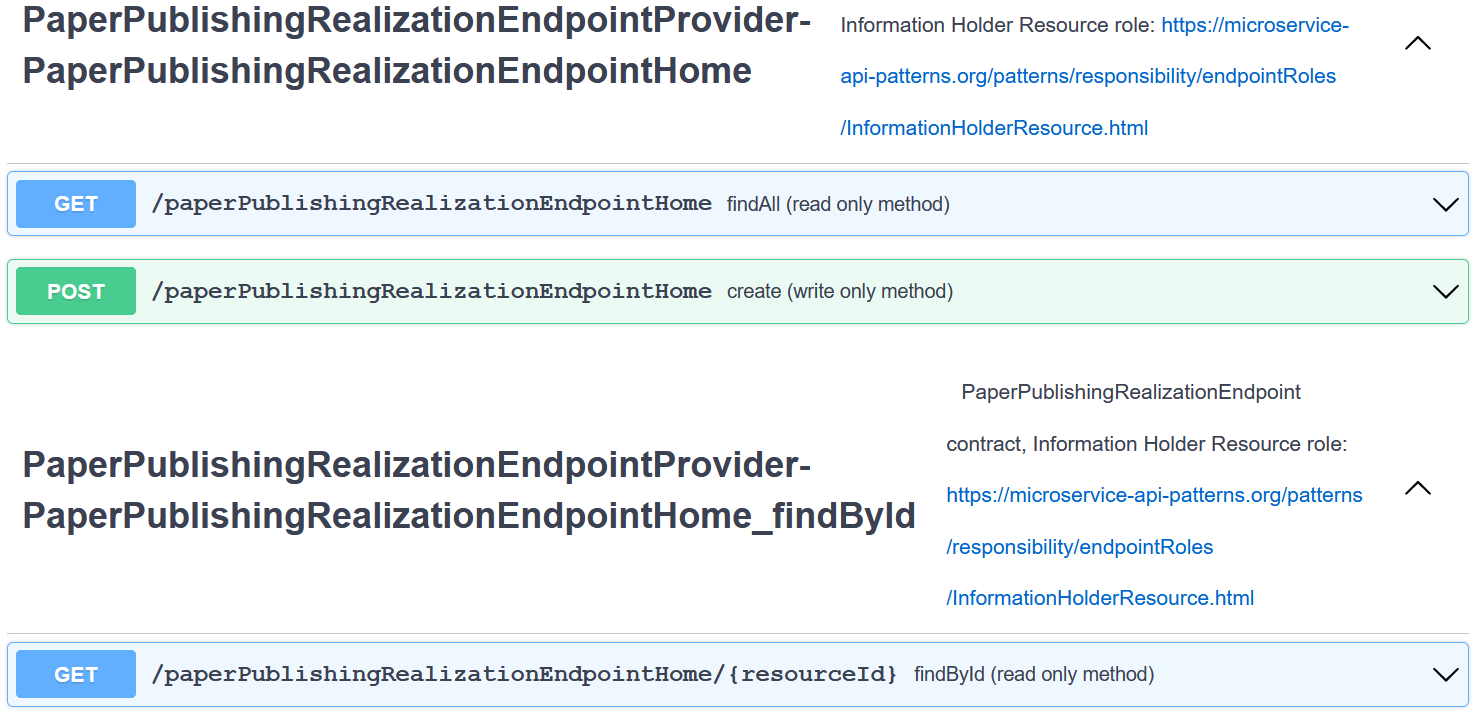The width and height of the screenshot is (1477, 714).
Task: Expand the GET findById operation arrow
Action: point(1445,675)
